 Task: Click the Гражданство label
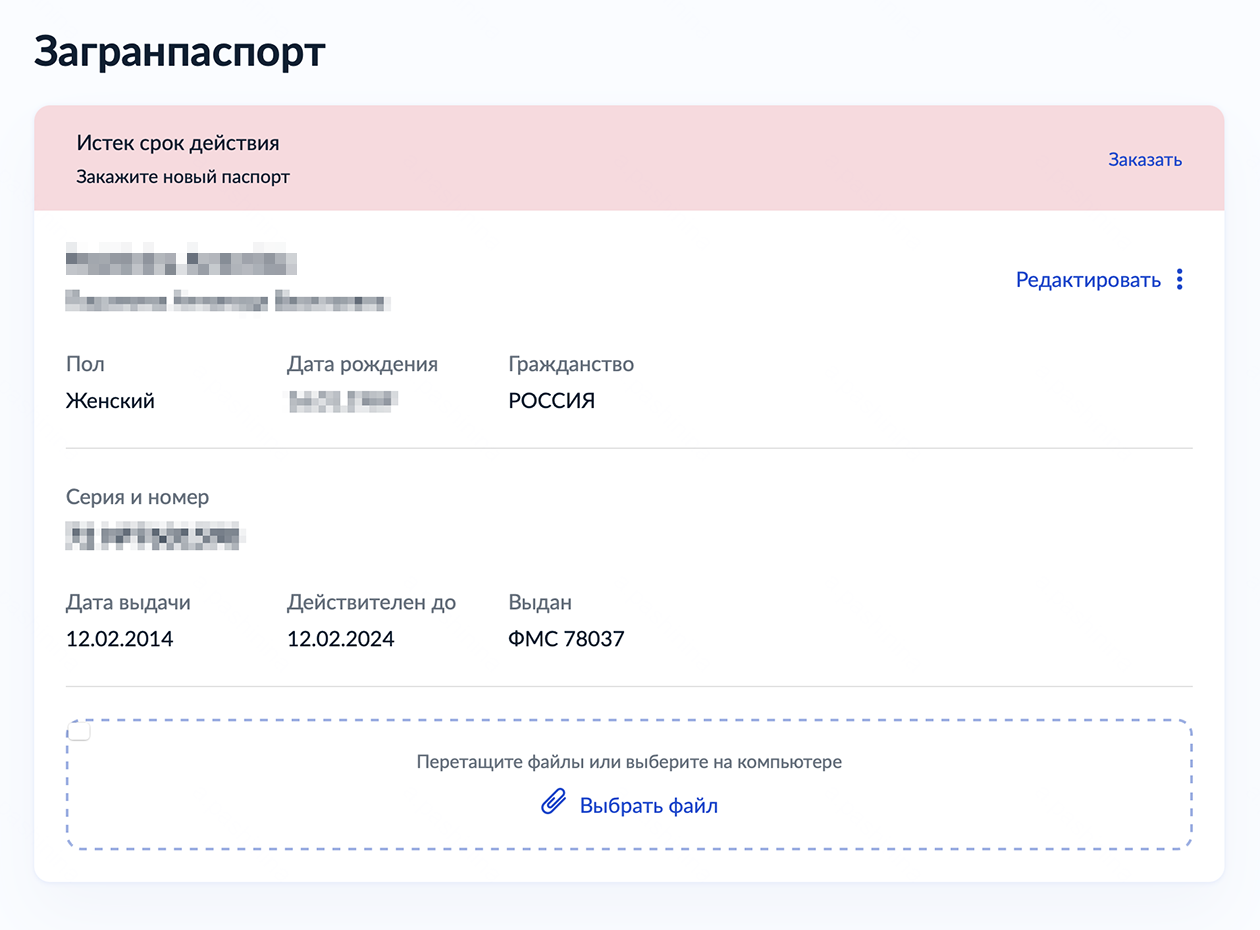(x=571, y=364)
